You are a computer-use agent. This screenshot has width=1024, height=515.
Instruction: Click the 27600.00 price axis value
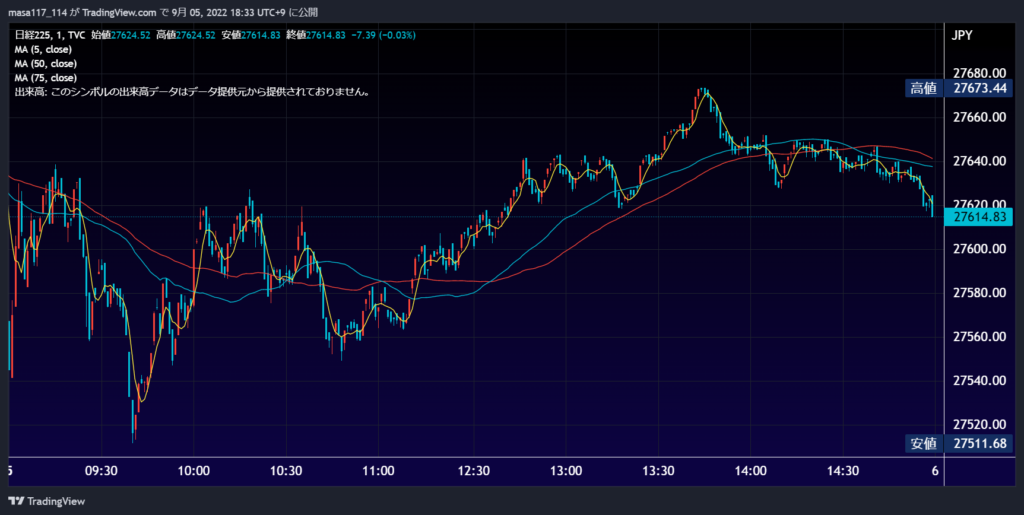[x=980, y=249]
